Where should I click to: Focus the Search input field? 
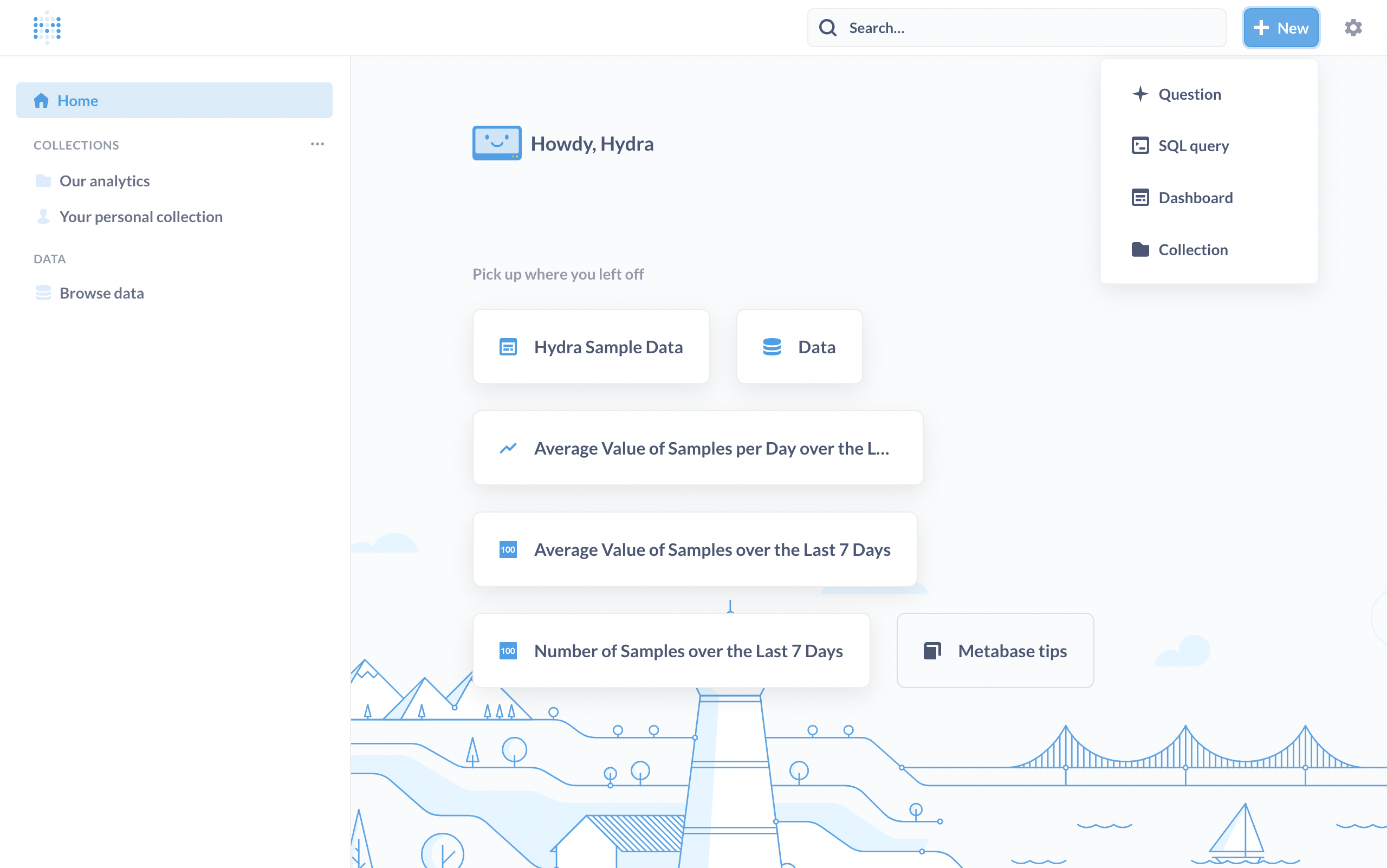(x=1028, y=28)
